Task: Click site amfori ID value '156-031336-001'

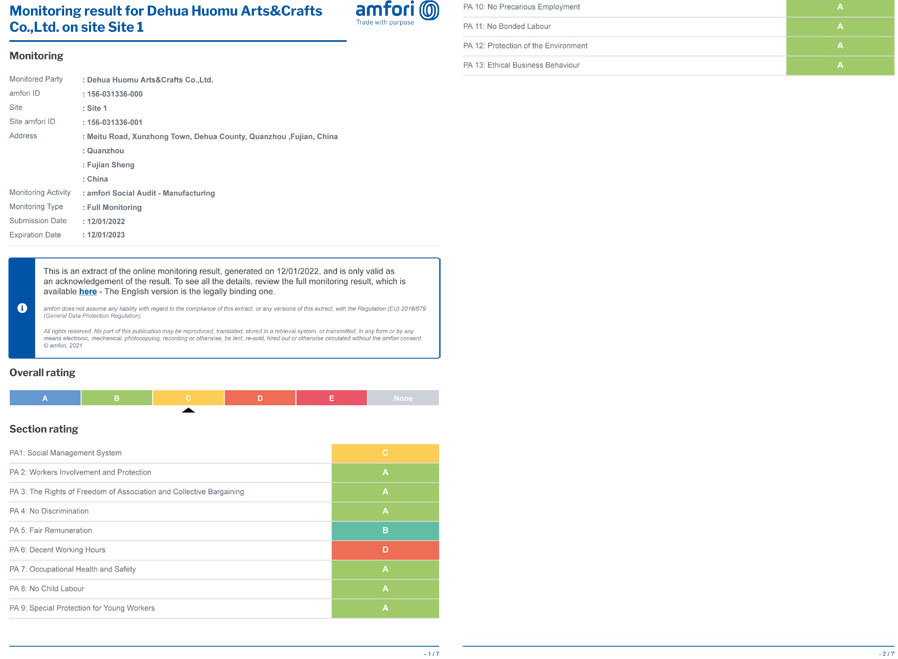Action: coord(115,123)
